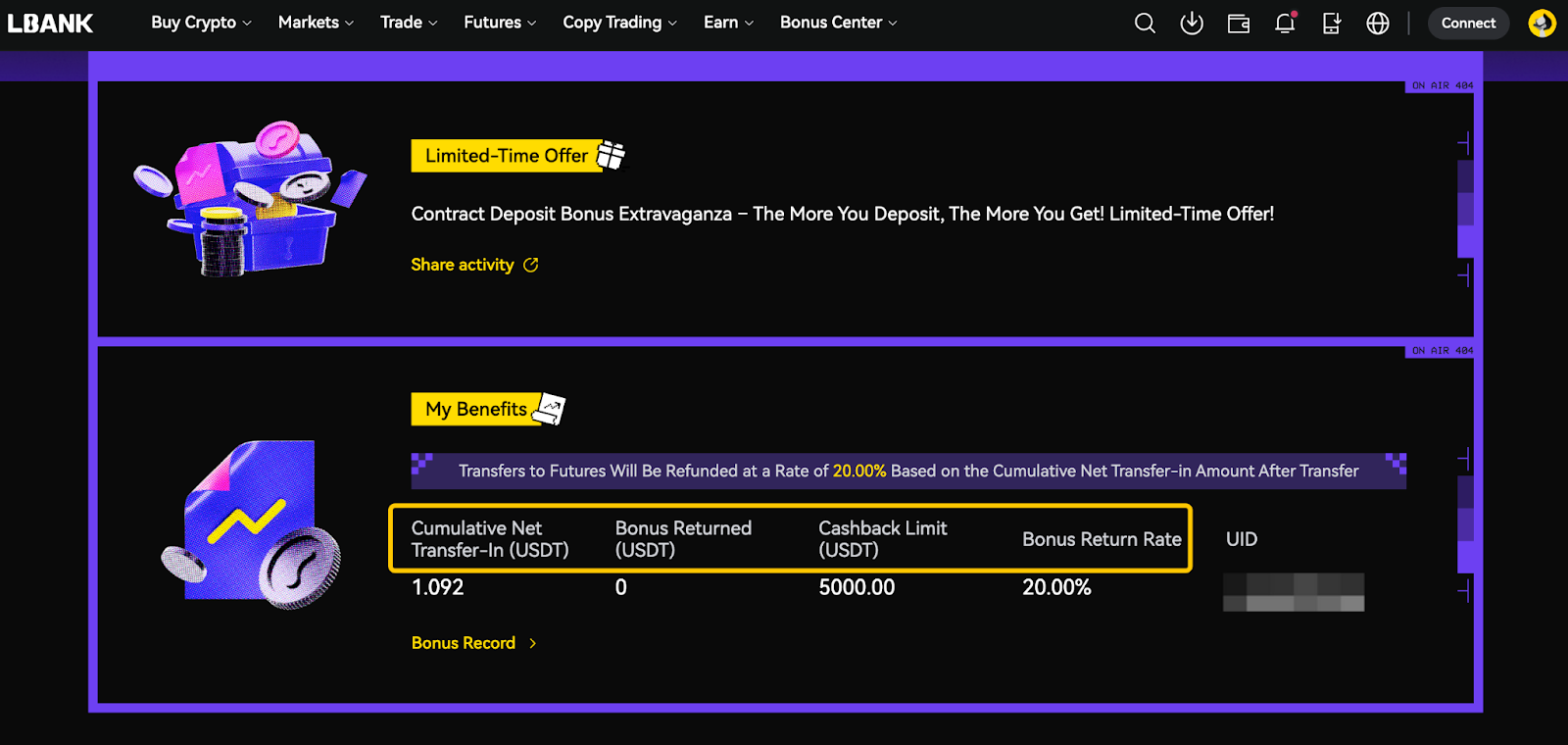Click the orders document icon

[x=1332, y=23]
